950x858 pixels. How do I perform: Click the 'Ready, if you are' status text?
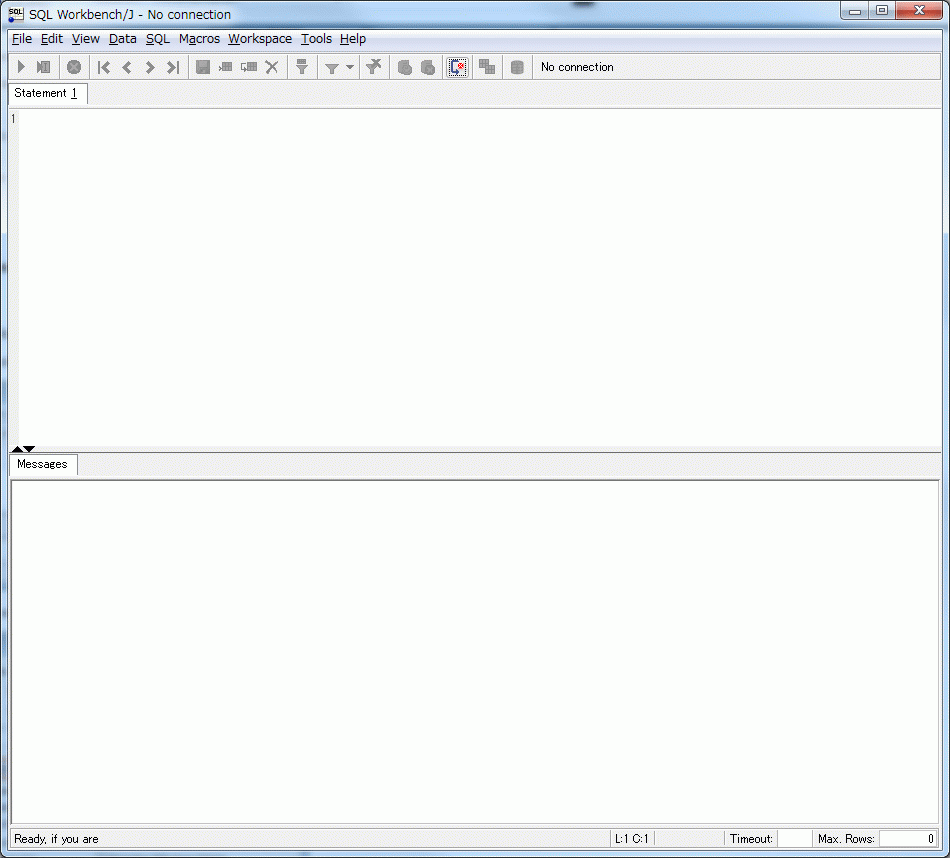click(56, 839)
